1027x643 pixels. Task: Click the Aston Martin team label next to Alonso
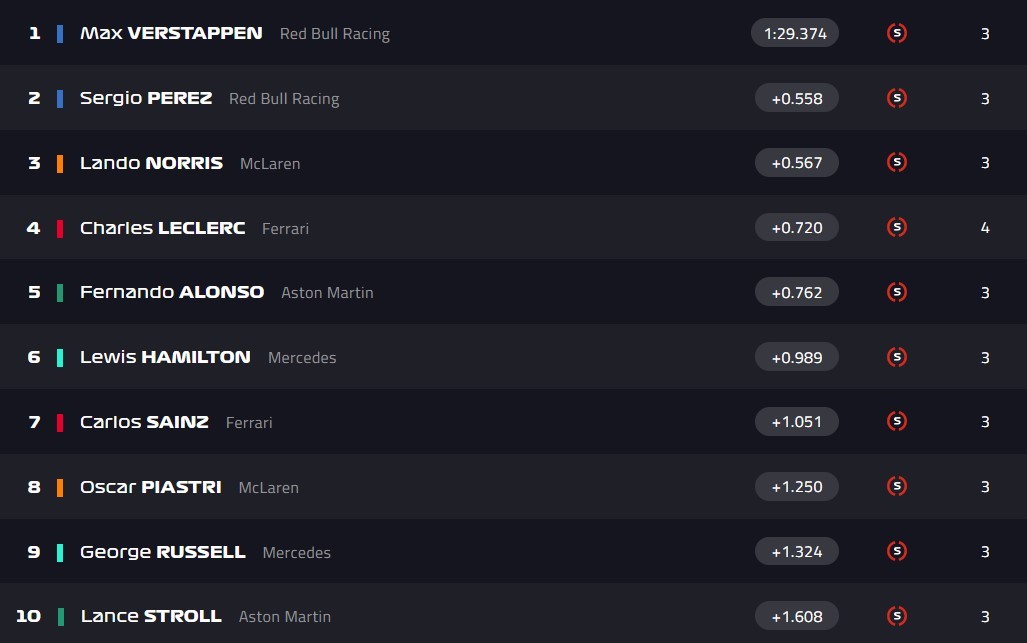pos(327,293)
